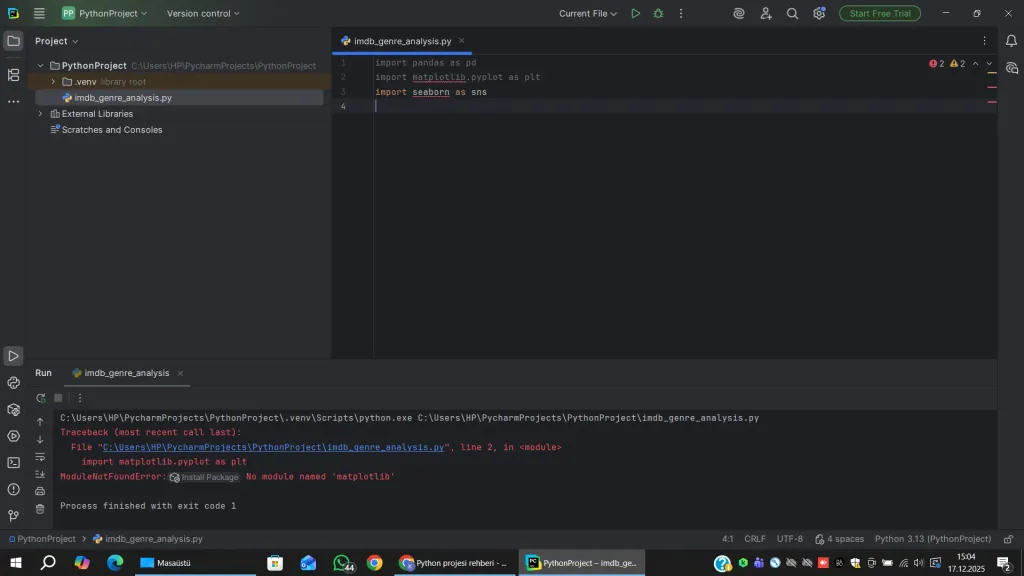
Task: Toggle soft-wrap in the Run console
Action: (x=40, y=457)
